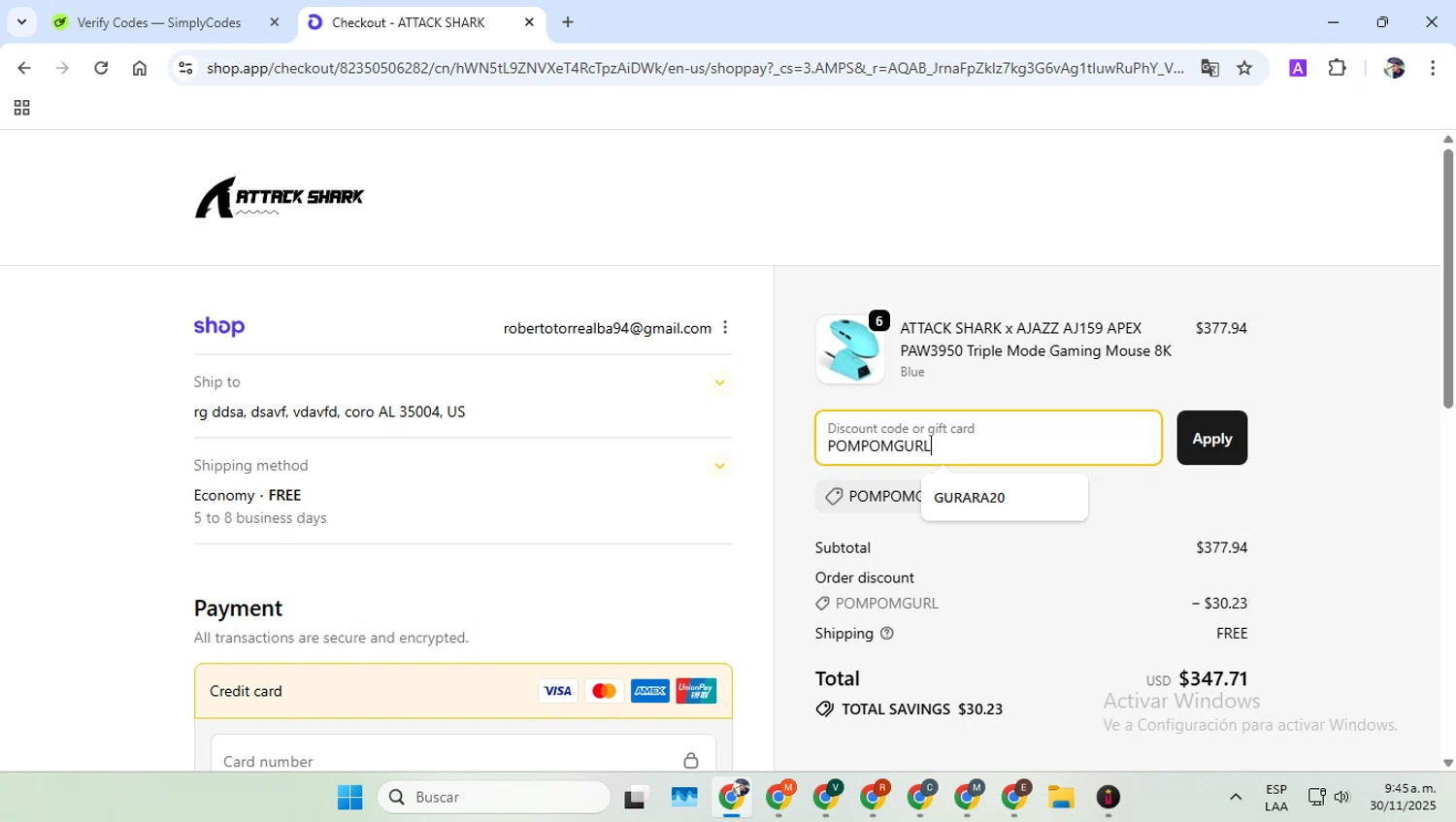The image size is (1456, 822).
Task: Click the applied POMPOMGURL discount tag
Action: 870,497
